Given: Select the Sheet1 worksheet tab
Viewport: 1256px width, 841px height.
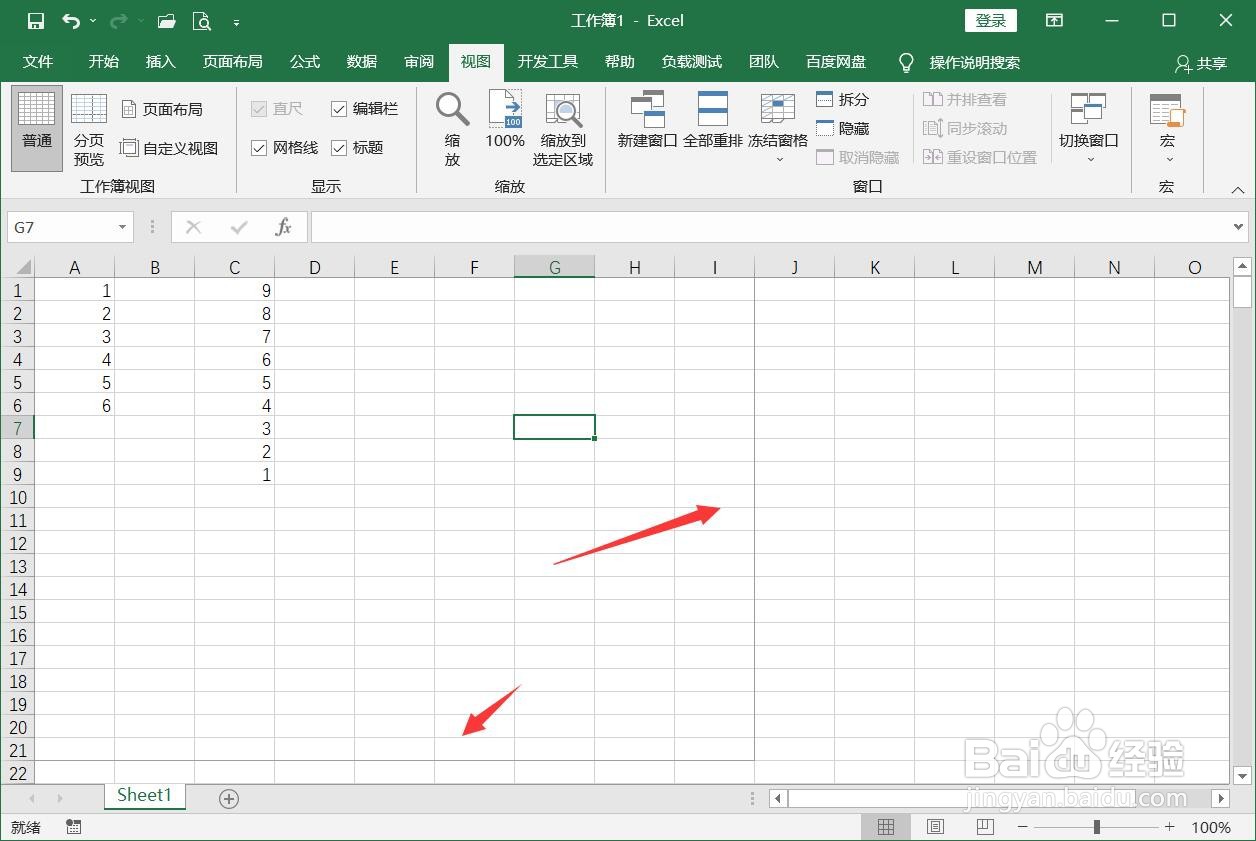Looking at the screenshot, I should coord(145,796).
